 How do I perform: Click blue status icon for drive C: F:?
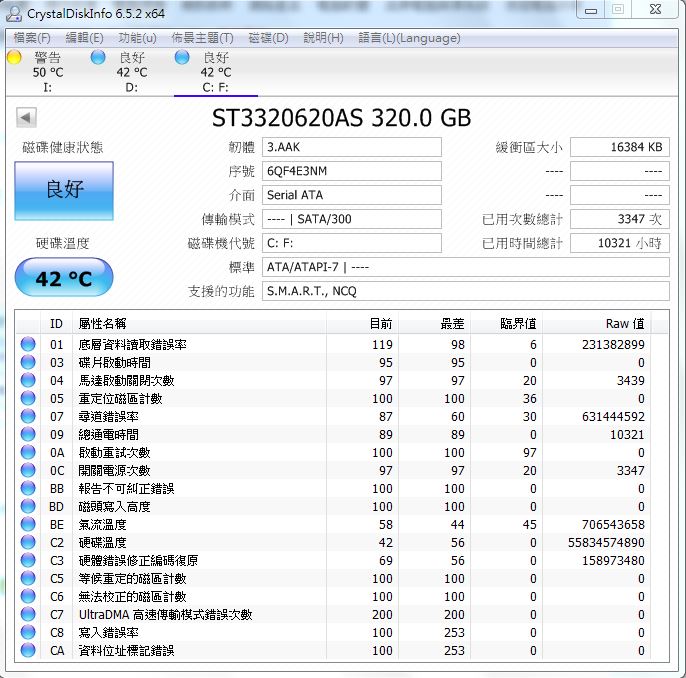[182, 57]
